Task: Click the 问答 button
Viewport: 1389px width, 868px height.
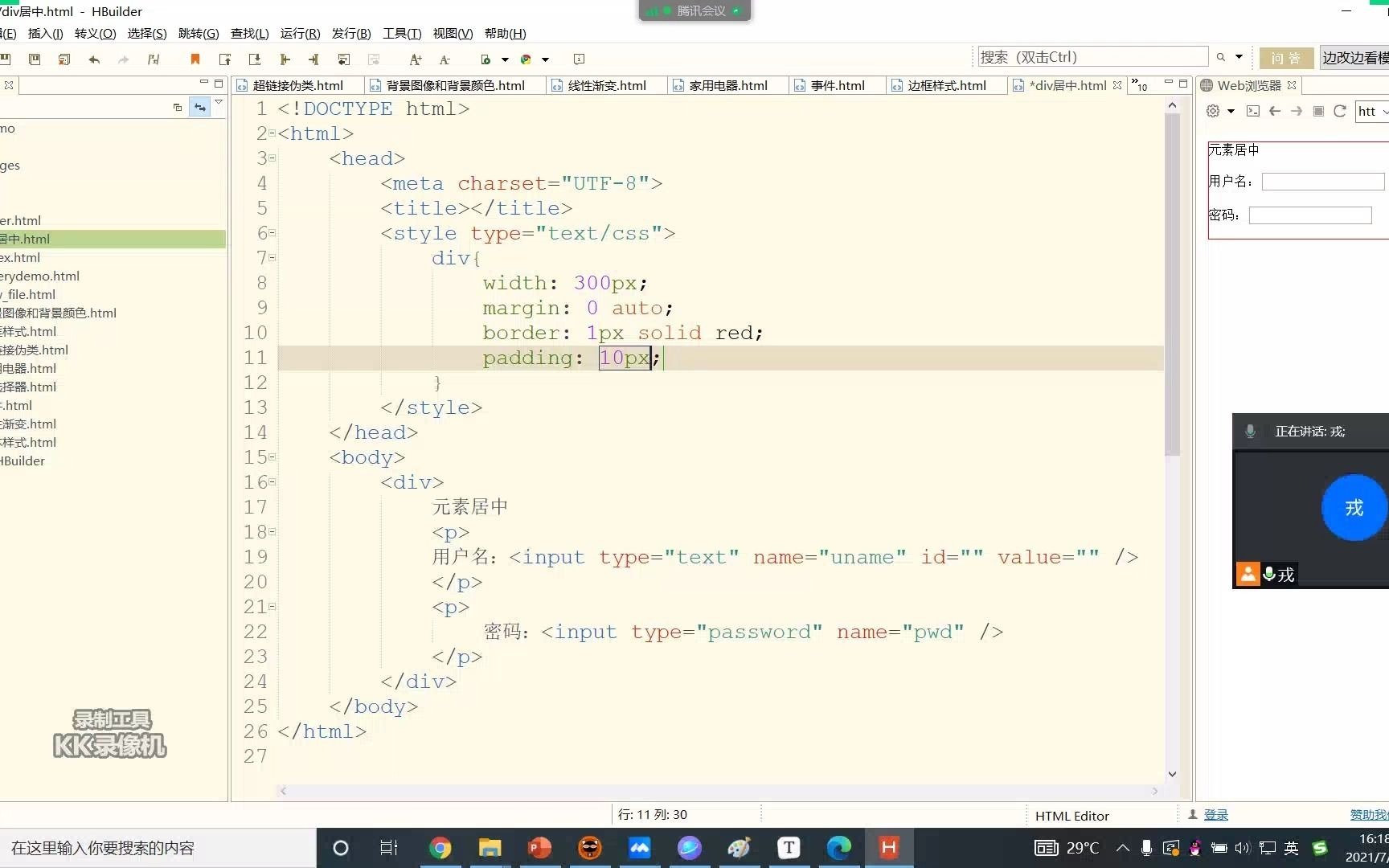Action: pyautogui.click(x=1286, y=58)
